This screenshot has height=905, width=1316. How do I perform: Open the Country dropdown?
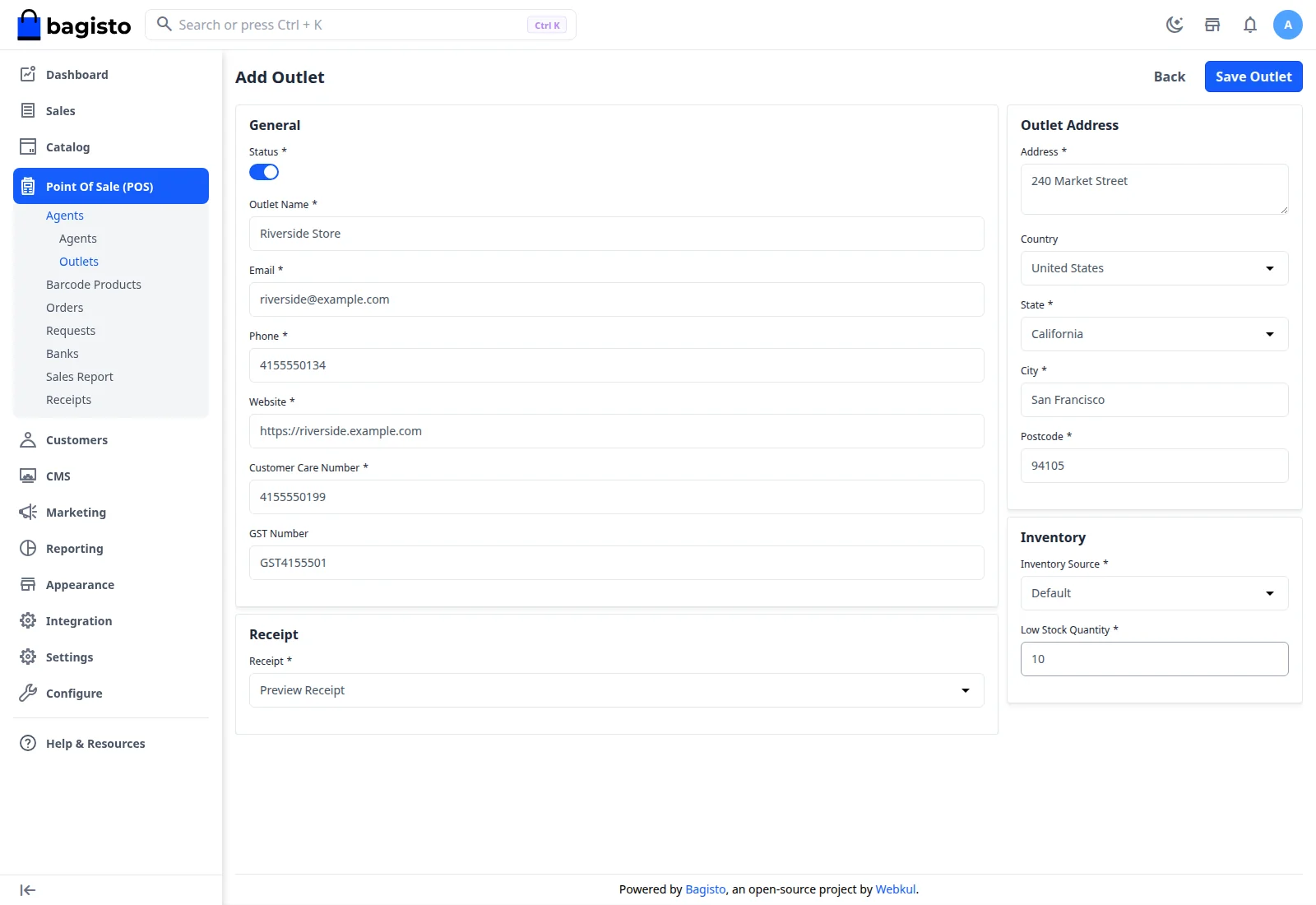tap(1155, 268)
